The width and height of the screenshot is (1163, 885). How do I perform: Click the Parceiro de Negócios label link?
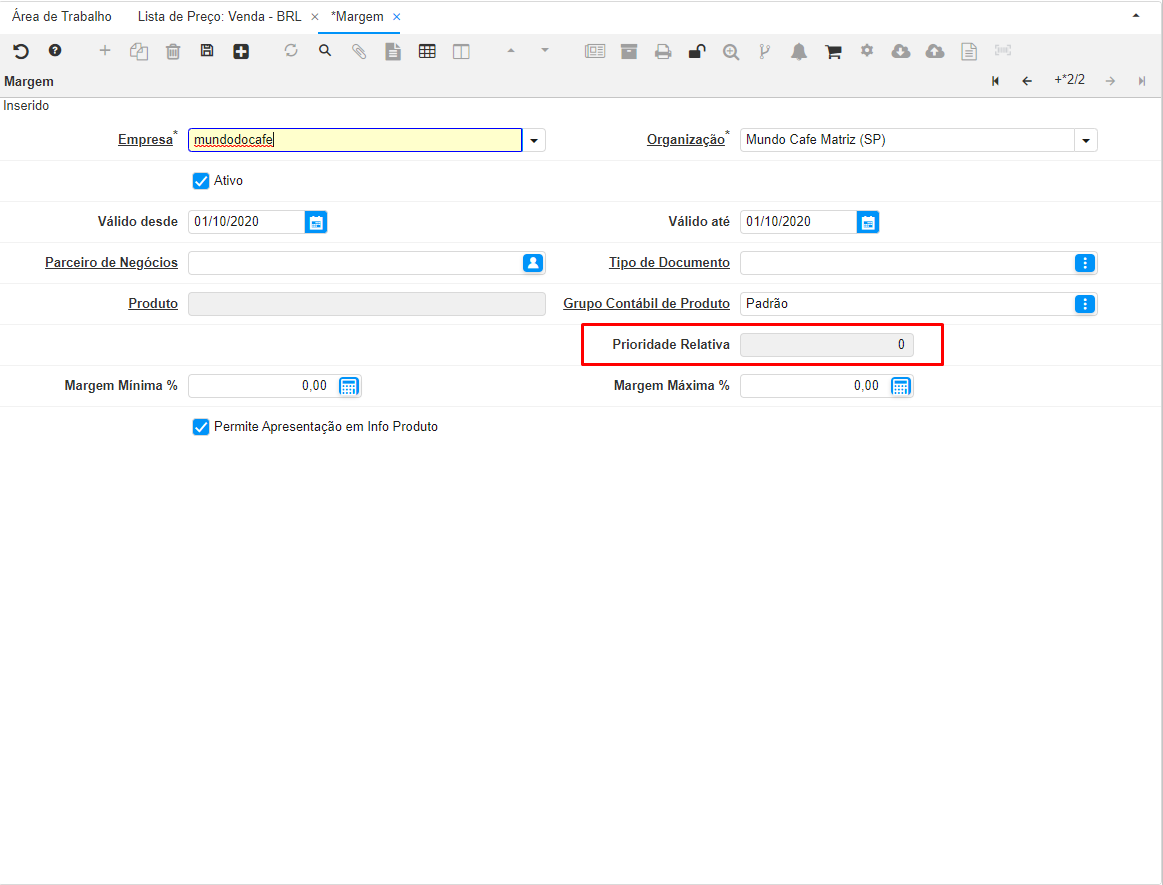click(x=111, y=263)
